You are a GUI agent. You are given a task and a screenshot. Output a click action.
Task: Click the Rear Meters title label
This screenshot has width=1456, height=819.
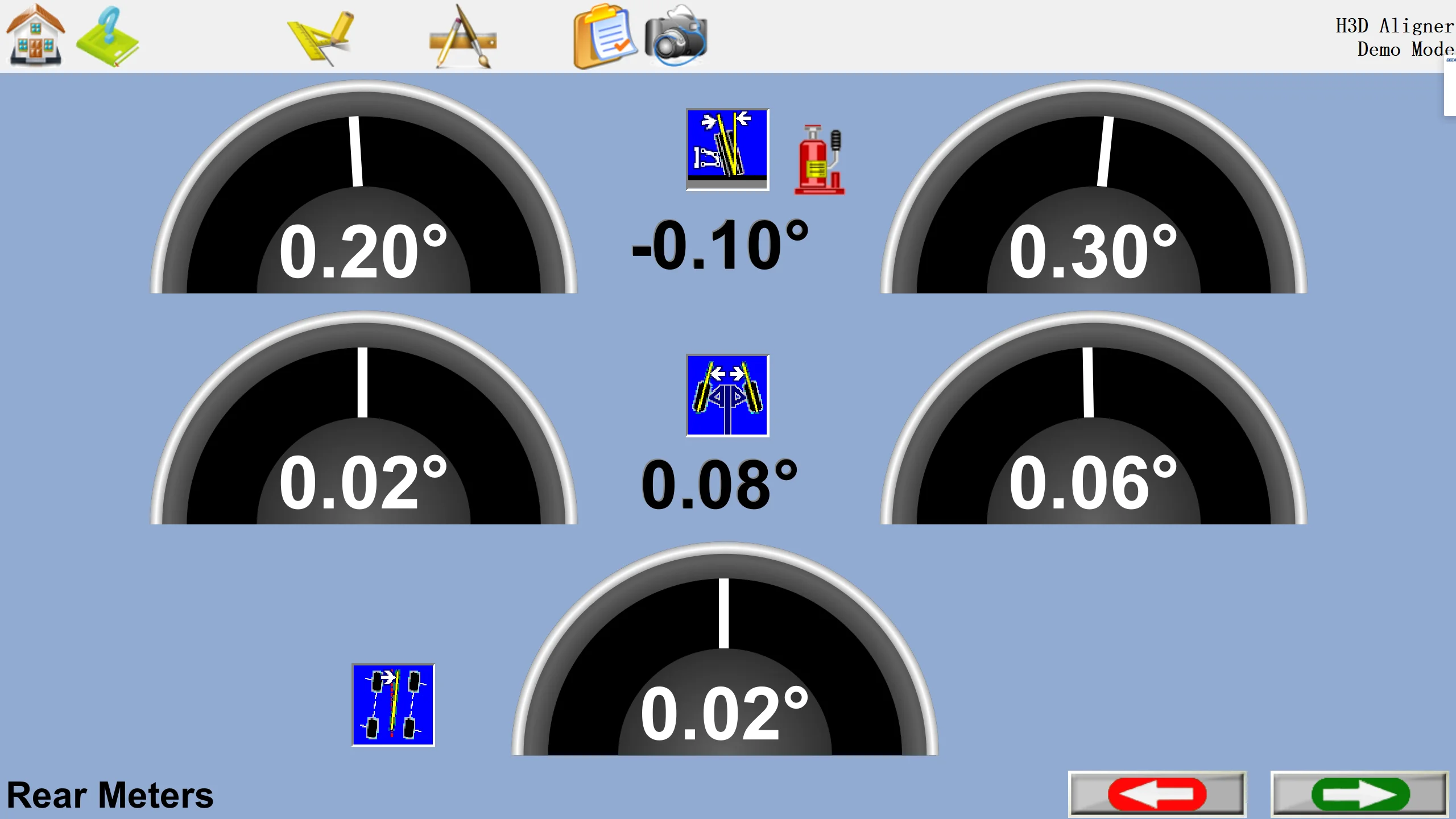110,795
